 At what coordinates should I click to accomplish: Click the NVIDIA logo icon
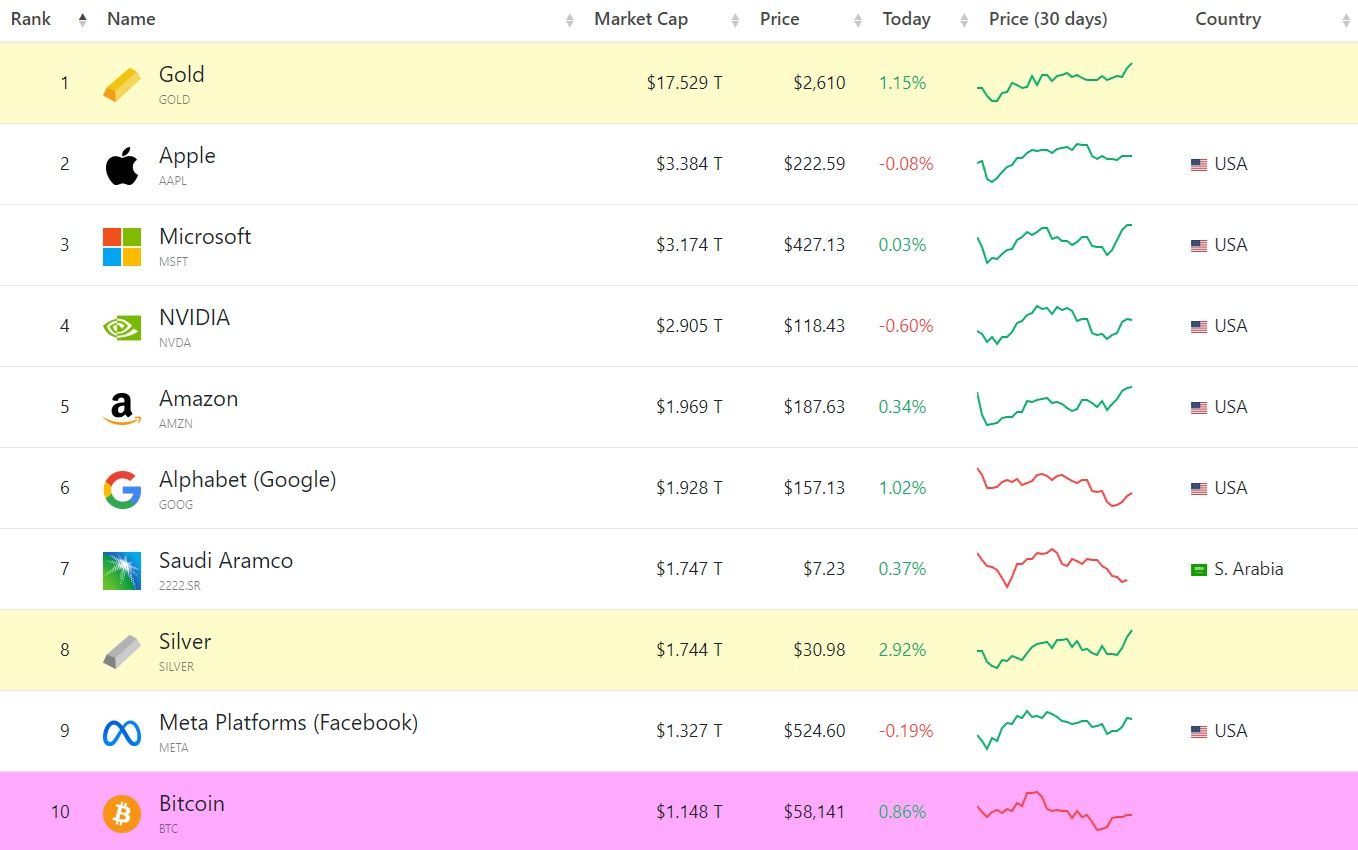coord(122,327)
